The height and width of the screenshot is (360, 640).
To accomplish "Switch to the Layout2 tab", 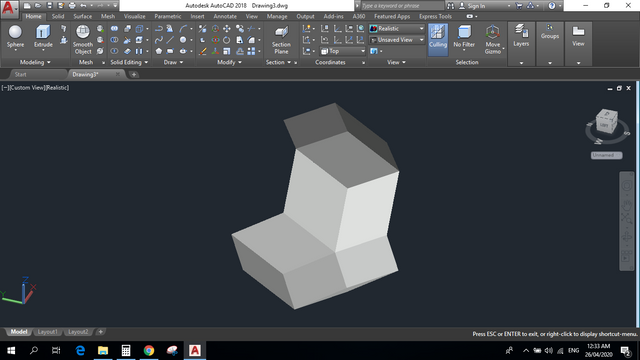I will pos(78,332).
